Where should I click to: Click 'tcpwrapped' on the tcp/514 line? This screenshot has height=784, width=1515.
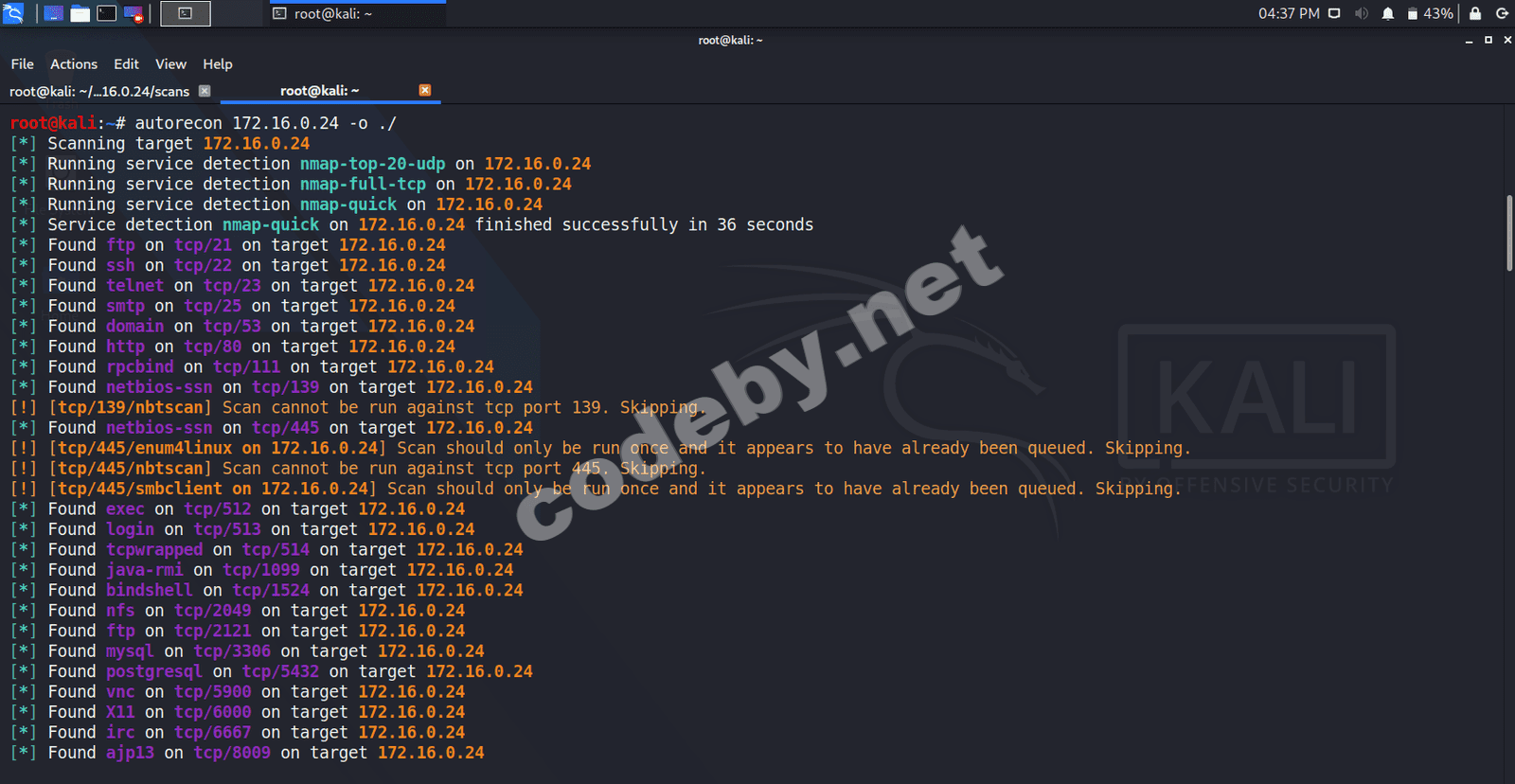154,550
